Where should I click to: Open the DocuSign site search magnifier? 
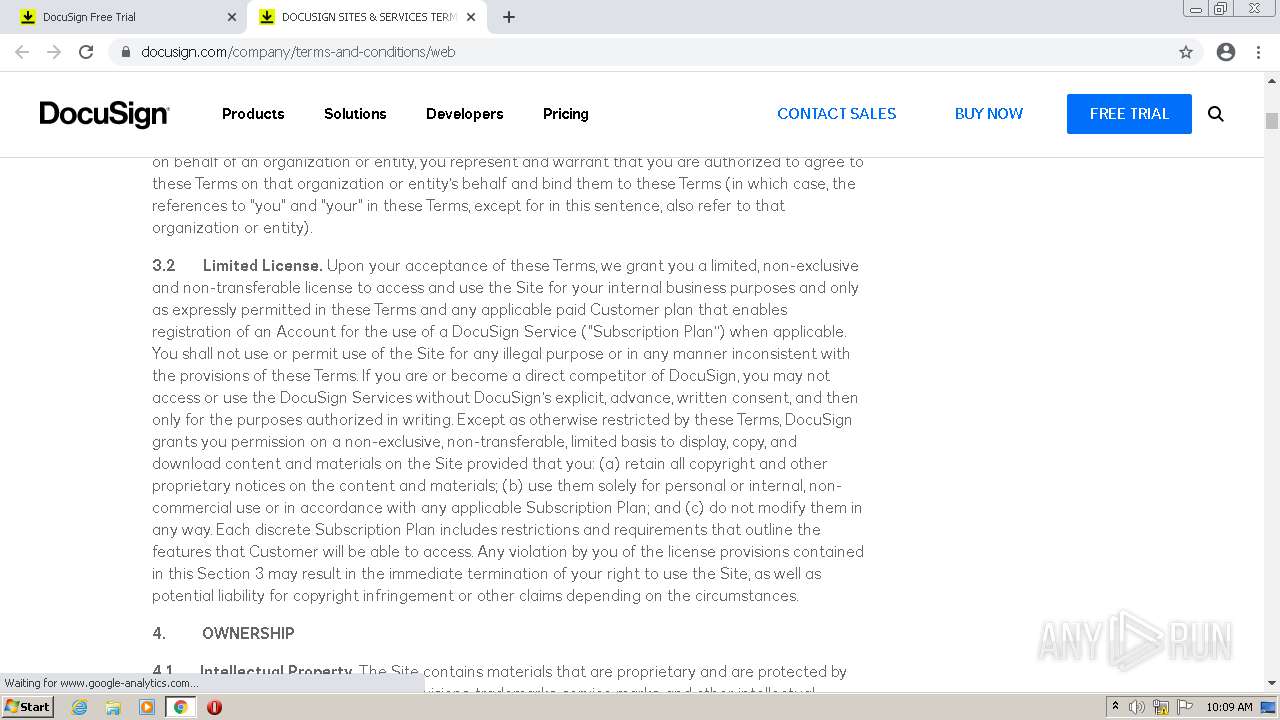pos(1216,114)
